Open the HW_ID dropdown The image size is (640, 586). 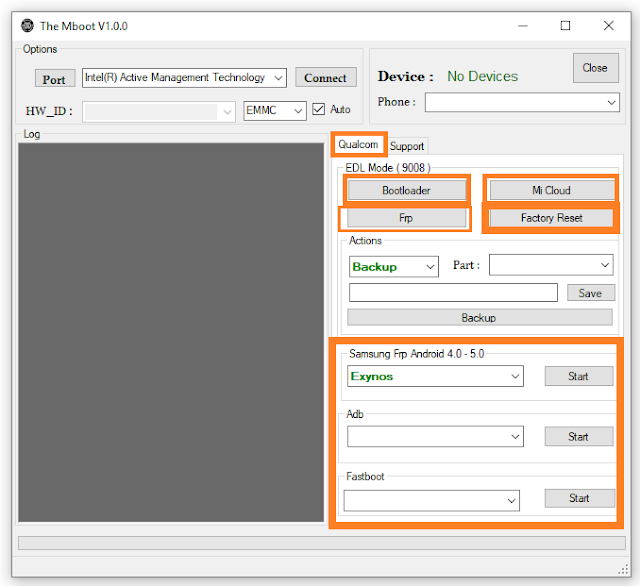pyautogui.click(x=159, y=111)
